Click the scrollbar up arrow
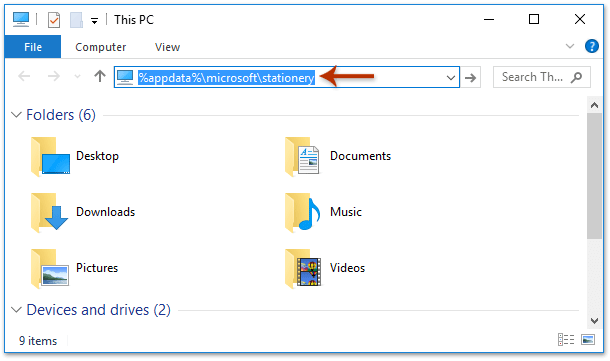This screenshot has height=361, width=610. click(594, 105)
